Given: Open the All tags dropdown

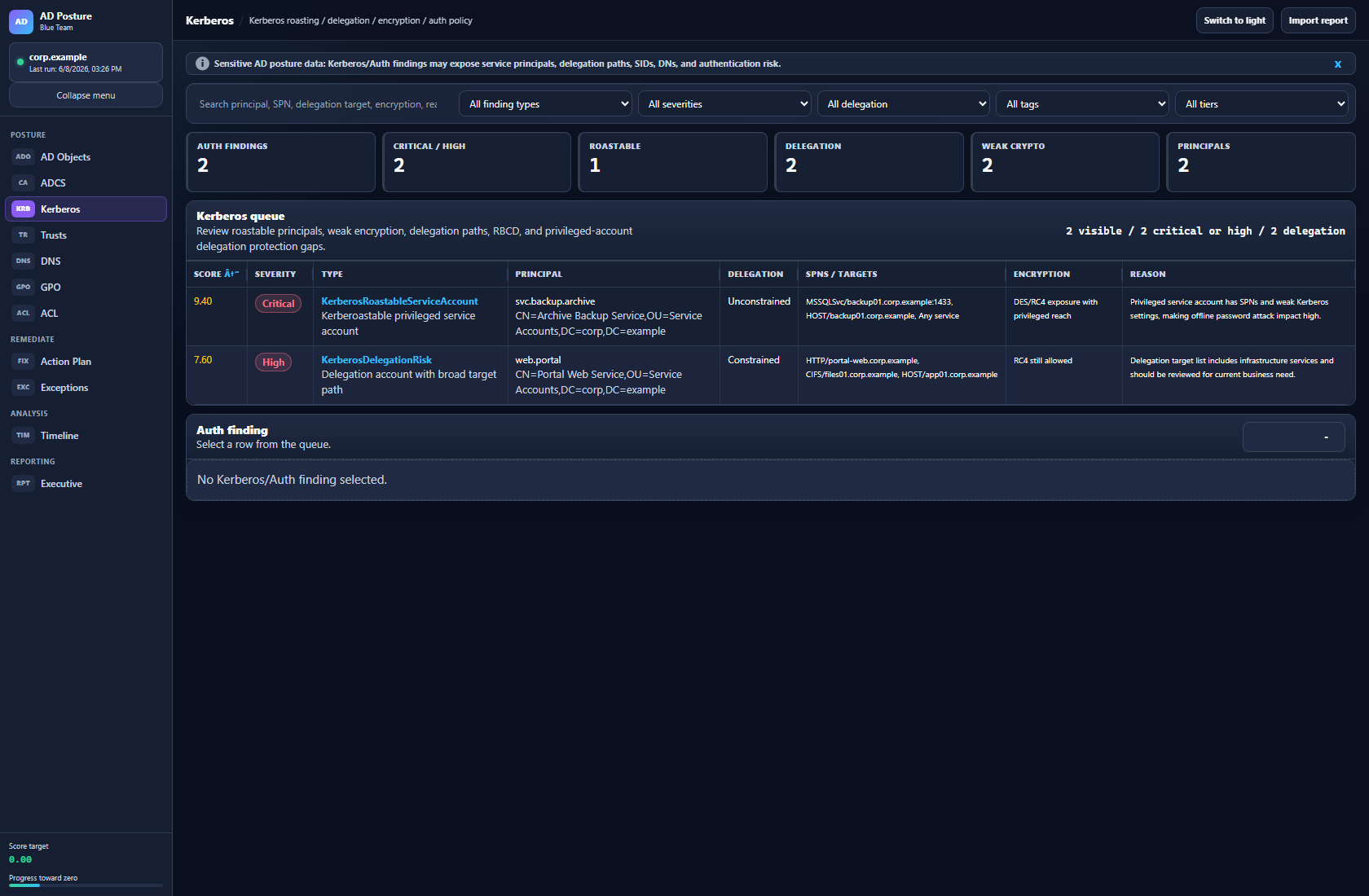Looking at the screenshot, I should 1082,104.
